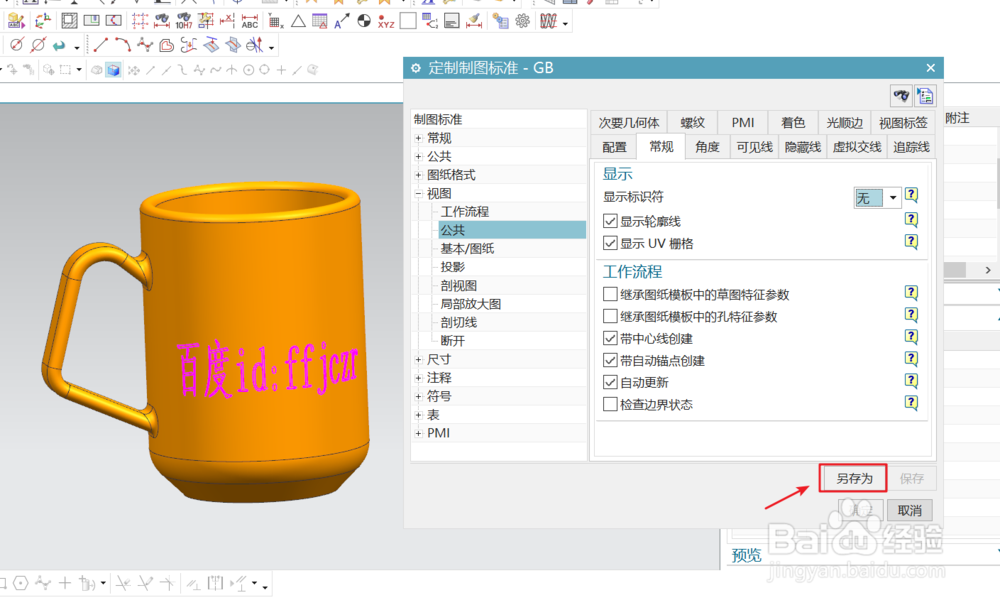The image size is (1000, 605).
Task: Click the circle with diagonal line icon
Action: click(38, 45)
